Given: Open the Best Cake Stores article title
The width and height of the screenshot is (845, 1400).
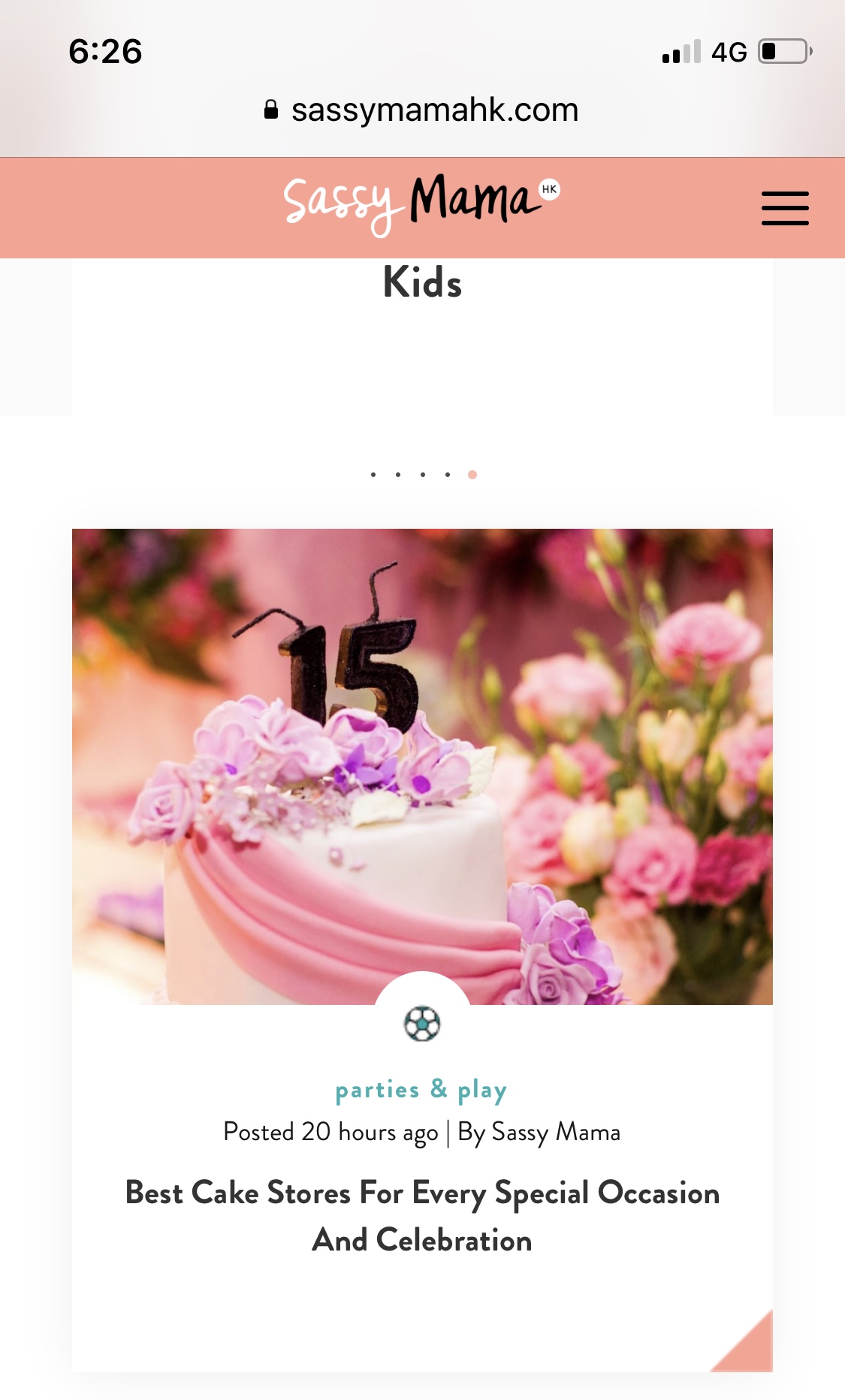Looking at the screenshot, I should 422,1216.
